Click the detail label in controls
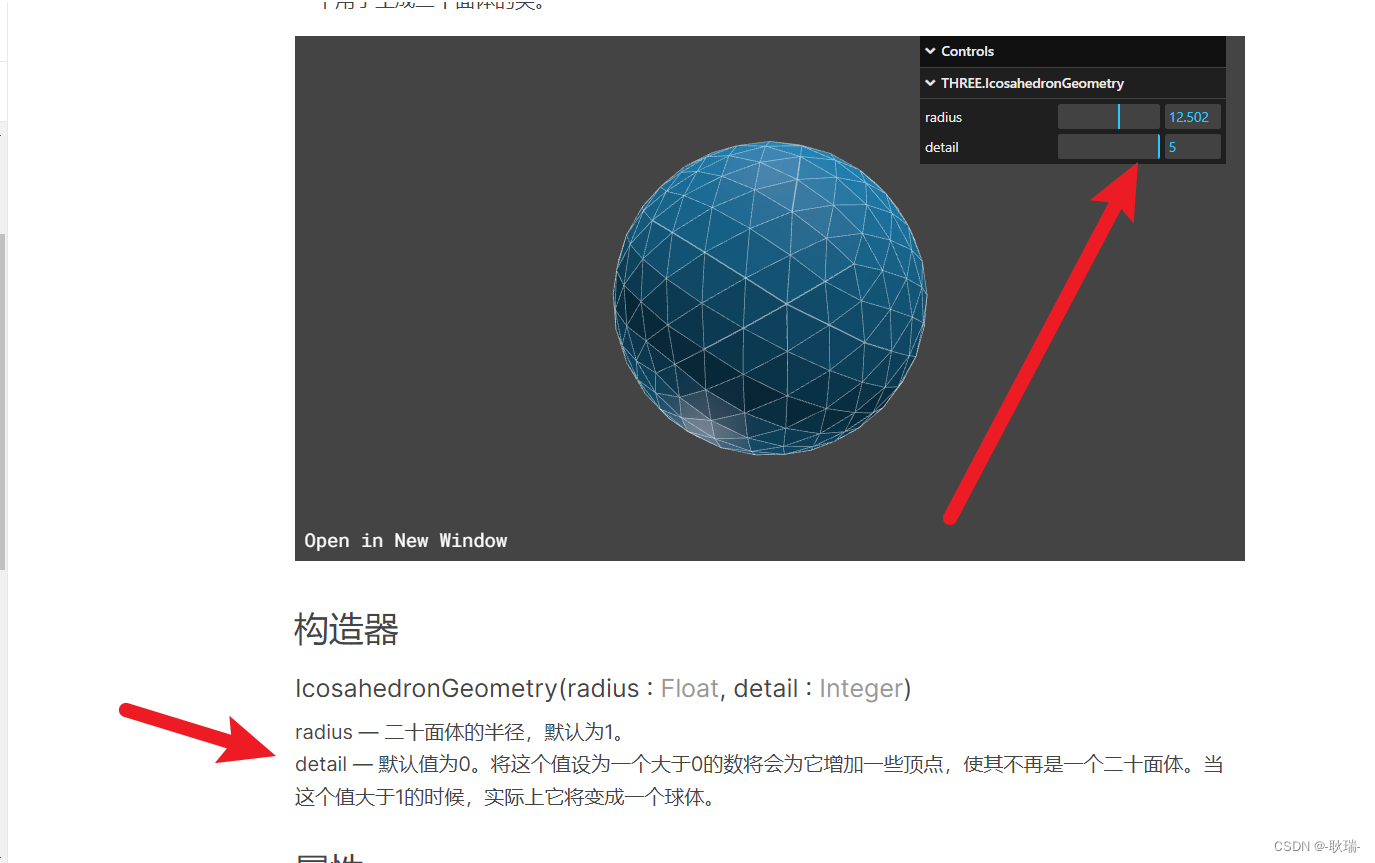Screen dimensions: 1375x863 coord(941,147)
